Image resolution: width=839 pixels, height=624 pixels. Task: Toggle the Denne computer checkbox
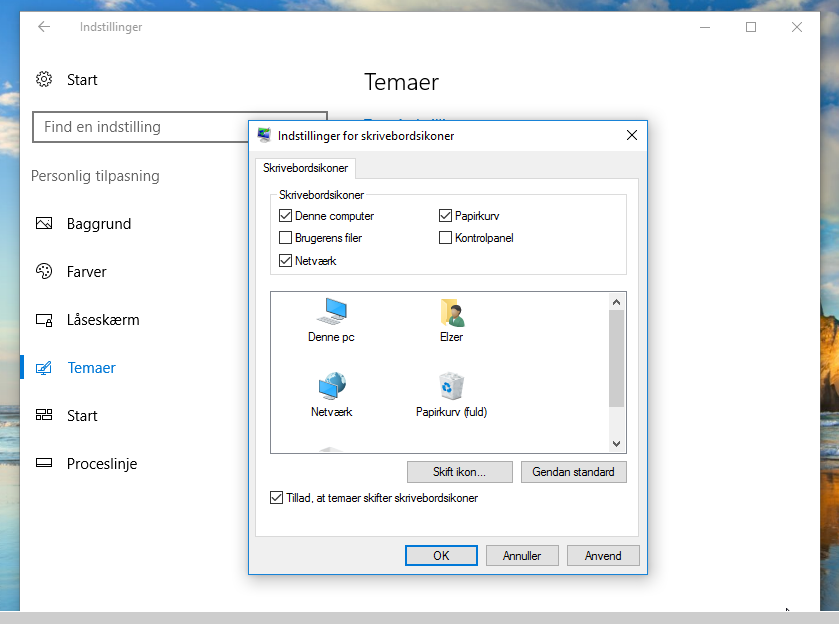pos(285,216)
